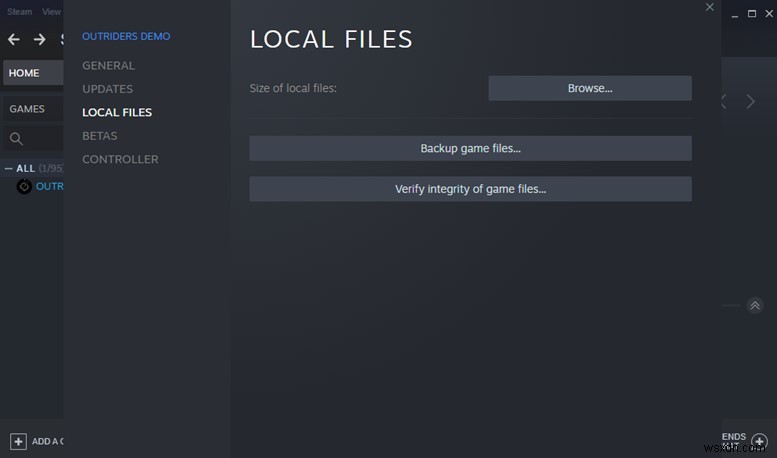Click the library search magnifier icon

(16, 139)
